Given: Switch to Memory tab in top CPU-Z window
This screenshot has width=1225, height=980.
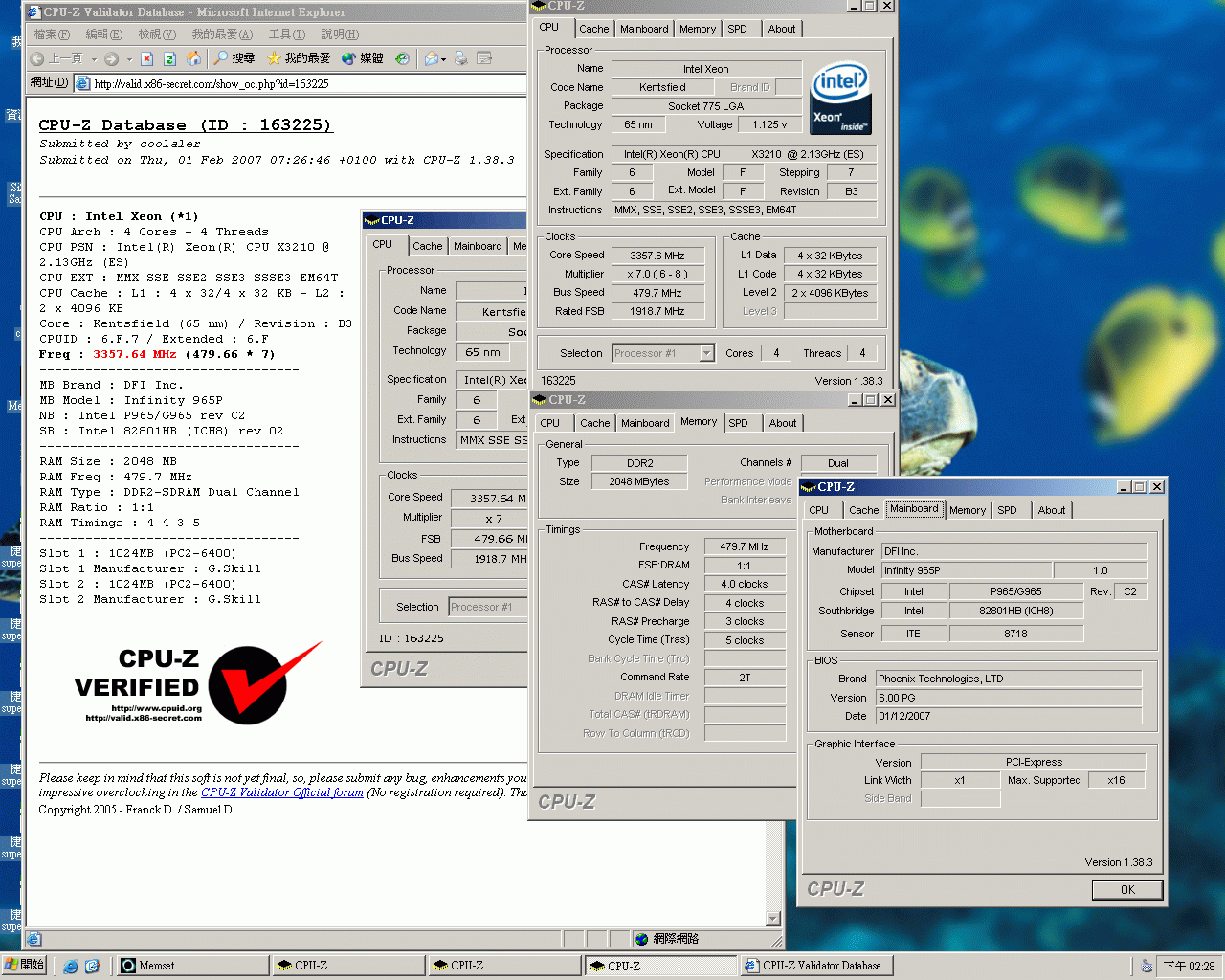Looking at the screenshot, I should tap(698, 29).
